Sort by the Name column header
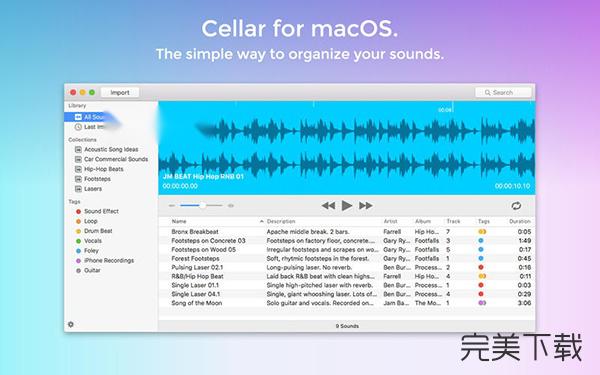600x375 pixels. pos(179,222)
